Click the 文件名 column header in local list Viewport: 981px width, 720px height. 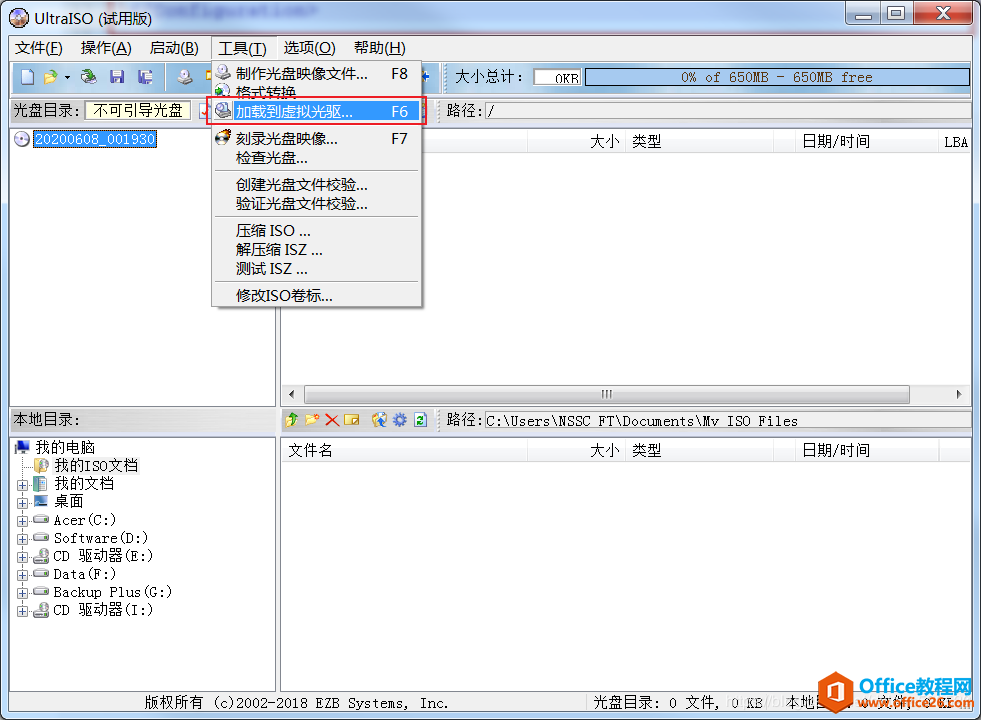311,451
